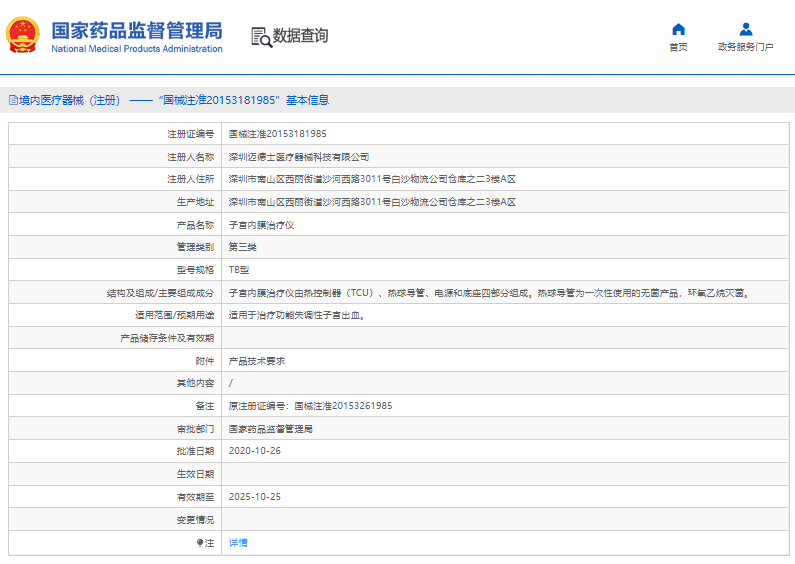795x564 pixels.
Task: Select approval date 2020-10-26
Action: tap(255, 451)
